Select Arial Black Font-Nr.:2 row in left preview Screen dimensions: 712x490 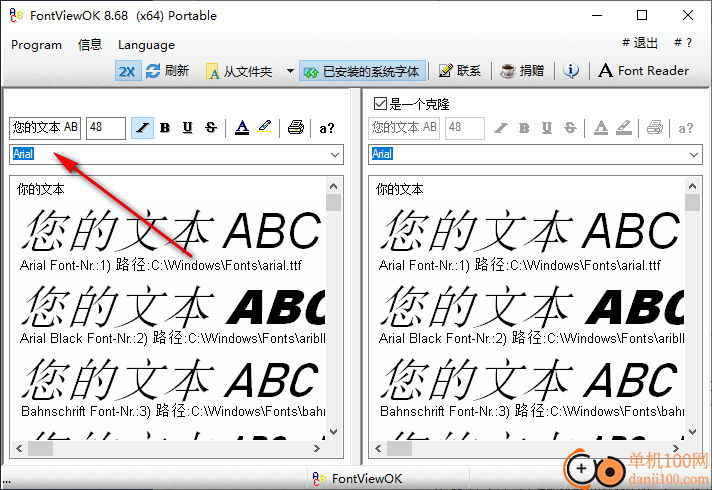173,338
